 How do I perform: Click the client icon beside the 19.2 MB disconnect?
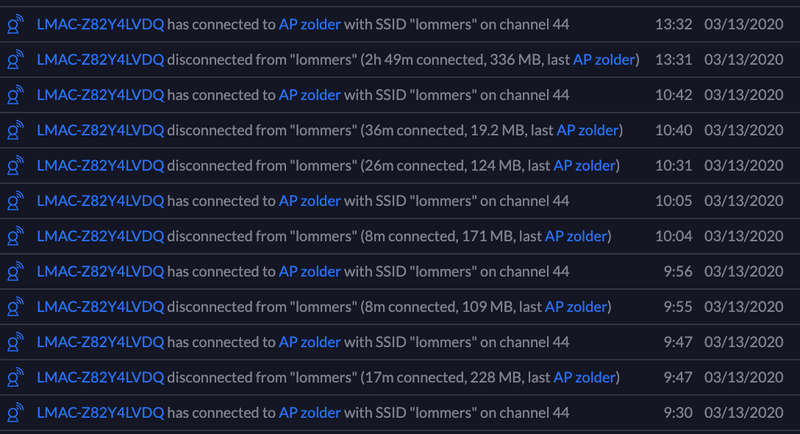click(15, 130)
